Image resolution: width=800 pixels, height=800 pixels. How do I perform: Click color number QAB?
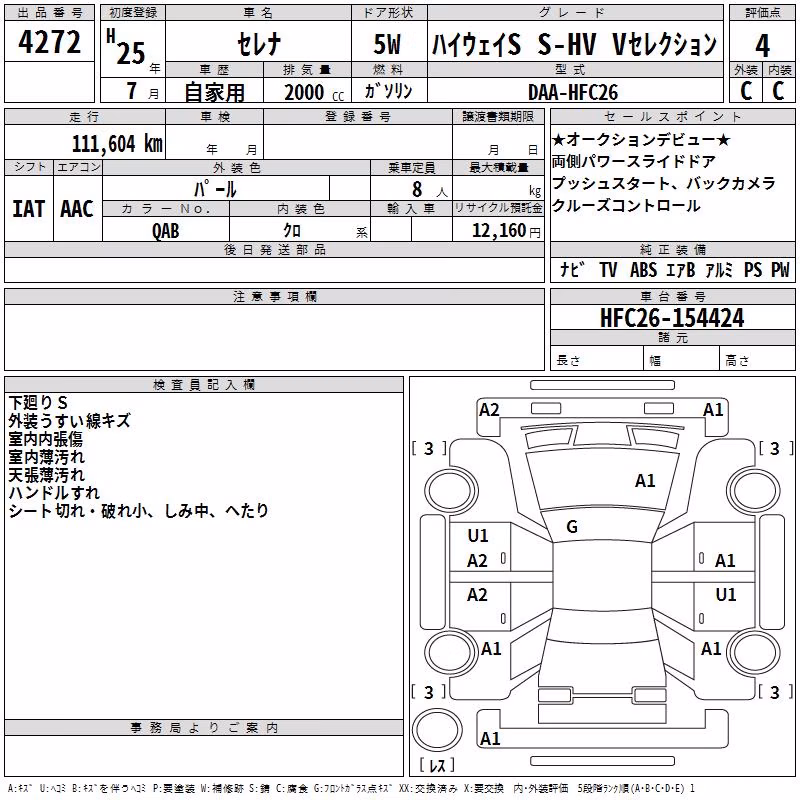(x=165, y=231)
